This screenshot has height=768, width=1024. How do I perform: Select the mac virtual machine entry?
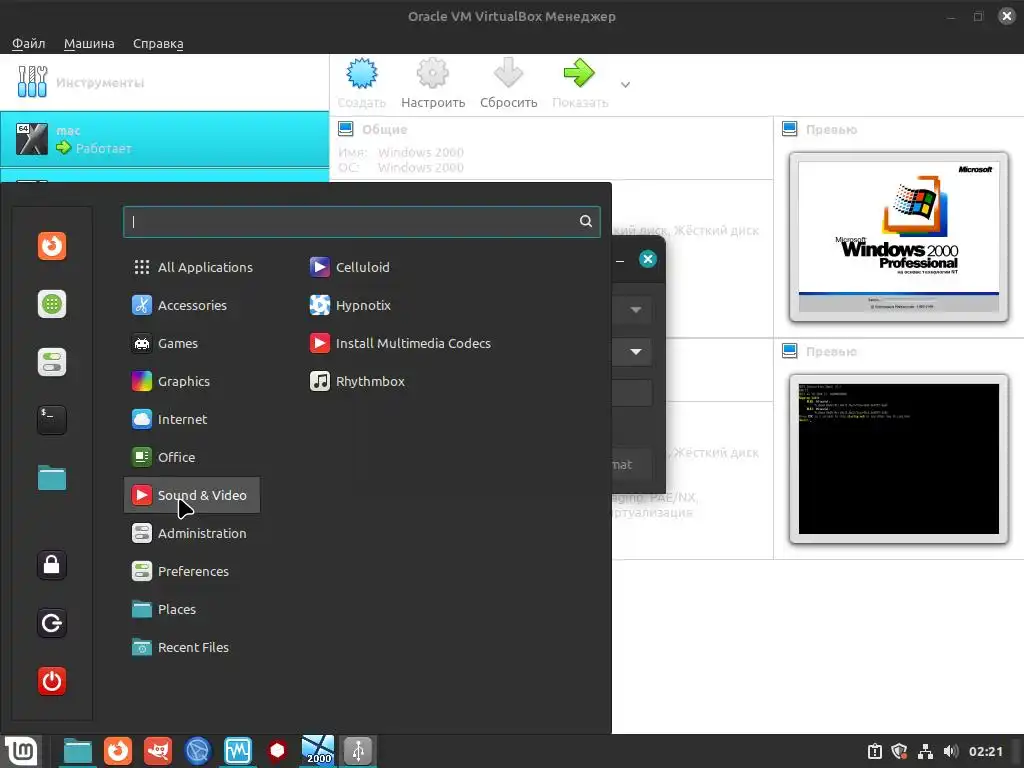[x=165, y=139]
